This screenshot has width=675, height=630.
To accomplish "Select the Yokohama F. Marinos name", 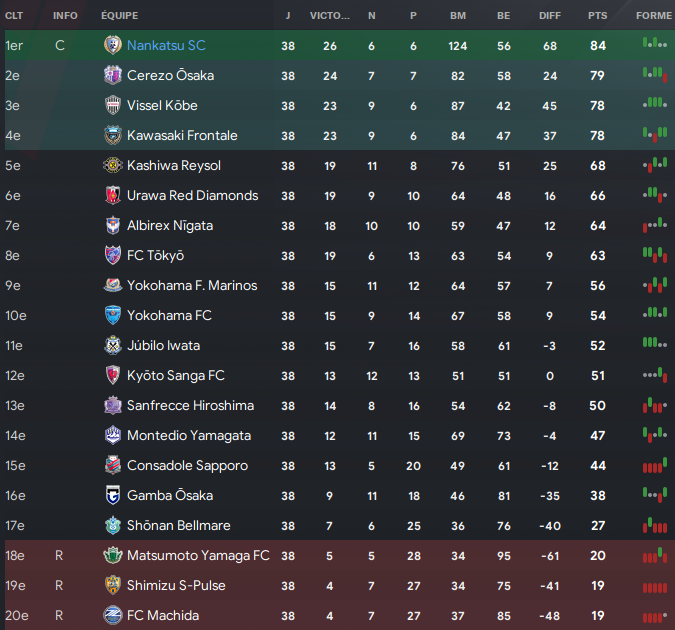I will (x=192, y=286).
